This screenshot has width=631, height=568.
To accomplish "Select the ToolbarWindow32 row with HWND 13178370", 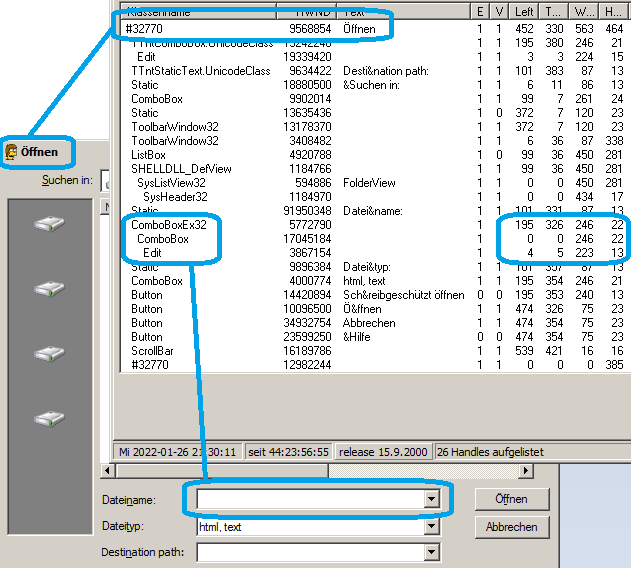I will [374, 127].
